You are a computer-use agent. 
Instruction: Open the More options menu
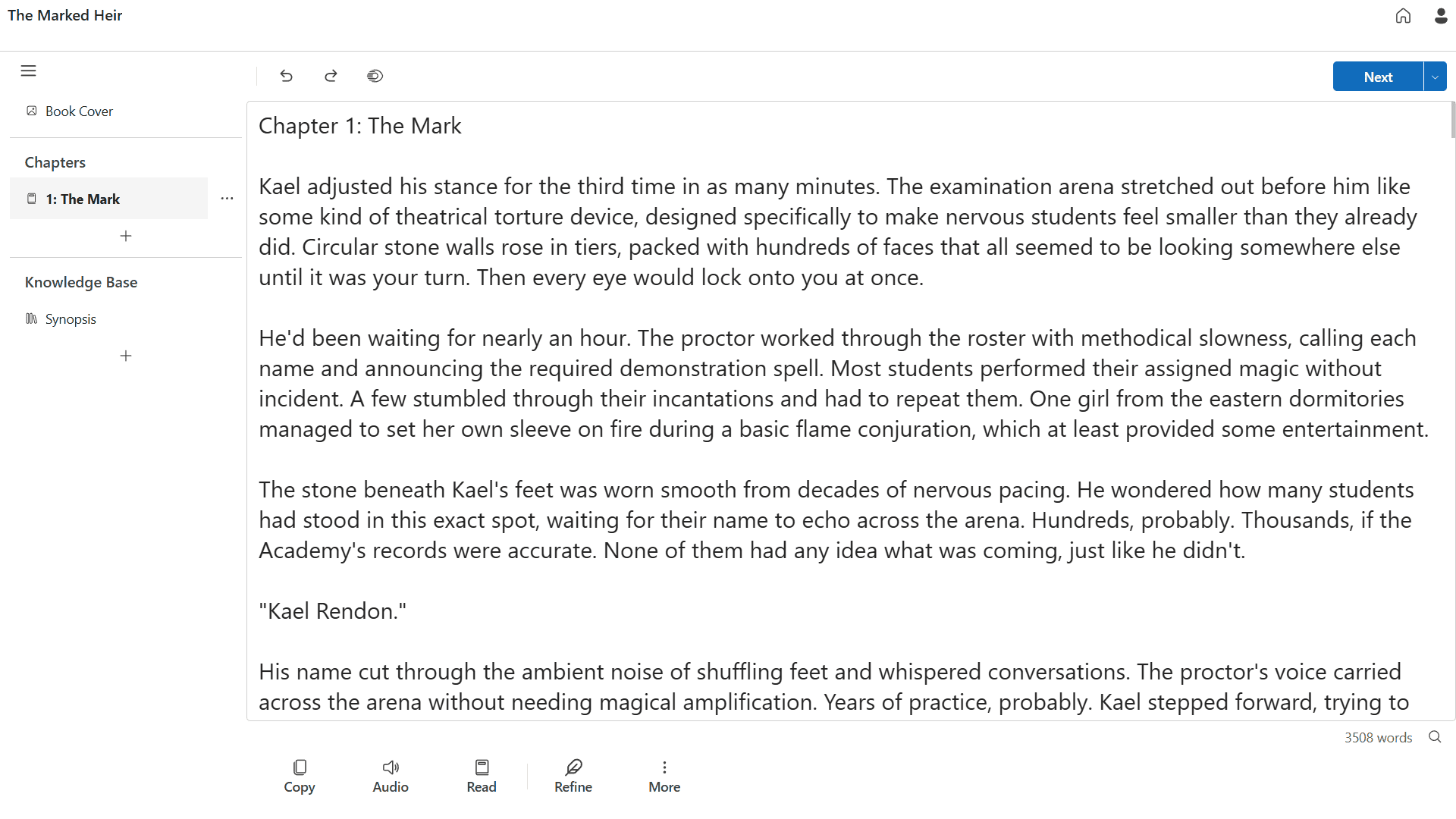(664, 777)
